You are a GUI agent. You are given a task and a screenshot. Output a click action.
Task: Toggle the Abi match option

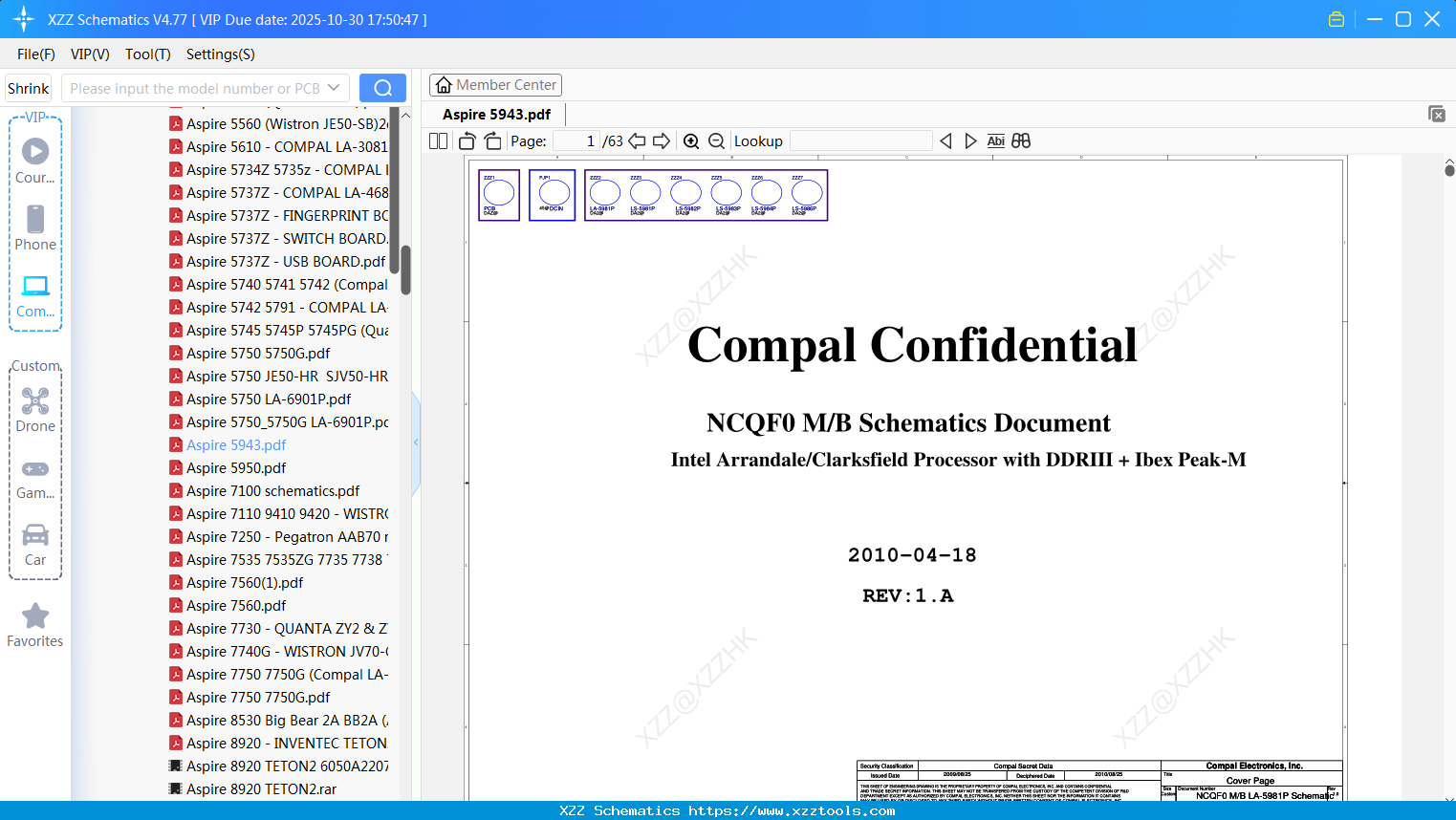point(995,141)
